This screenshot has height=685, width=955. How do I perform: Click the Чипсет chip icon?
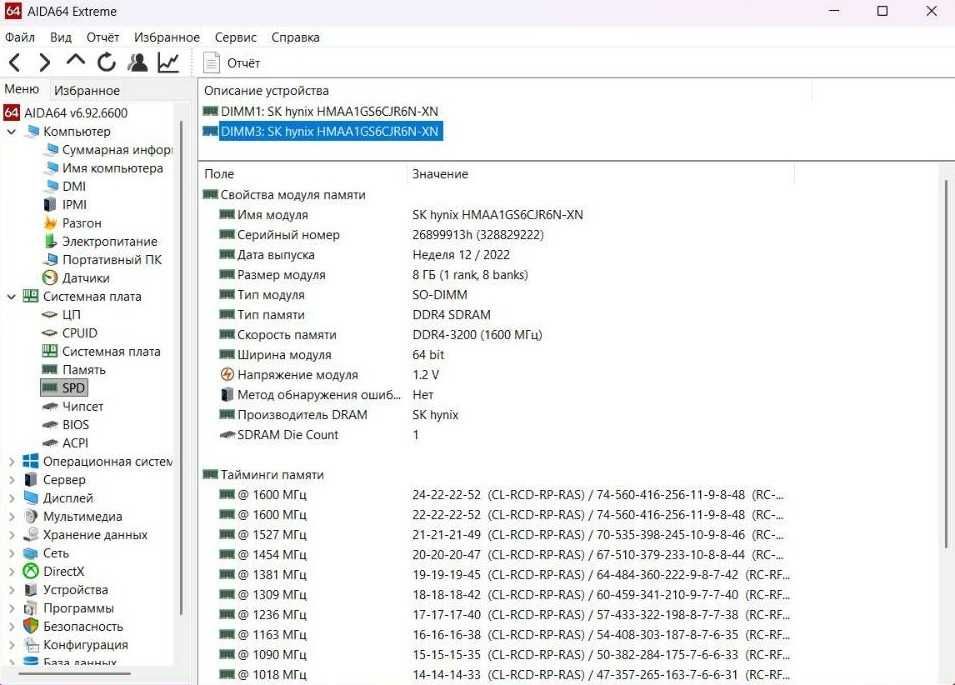pos(50,406)
